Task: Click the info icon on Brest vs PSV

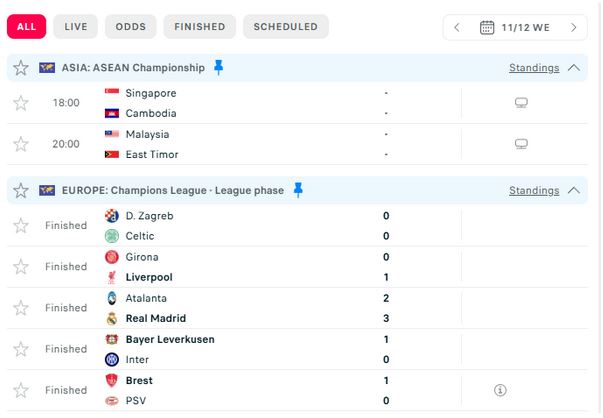Action: pyautogui.click(x=500, y=390)
